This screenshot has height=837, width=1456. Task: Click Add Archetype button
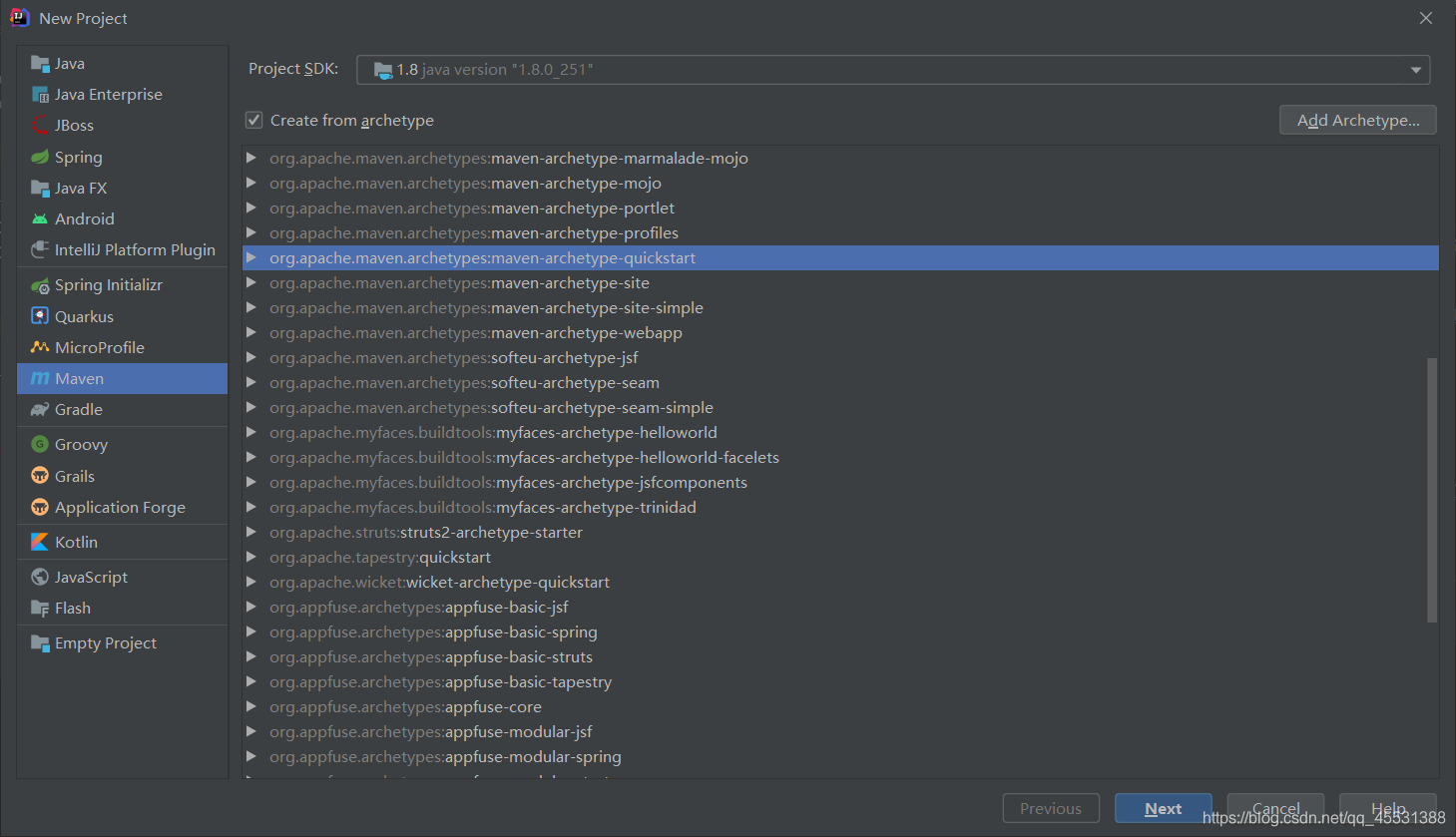tap(1358, 120)
